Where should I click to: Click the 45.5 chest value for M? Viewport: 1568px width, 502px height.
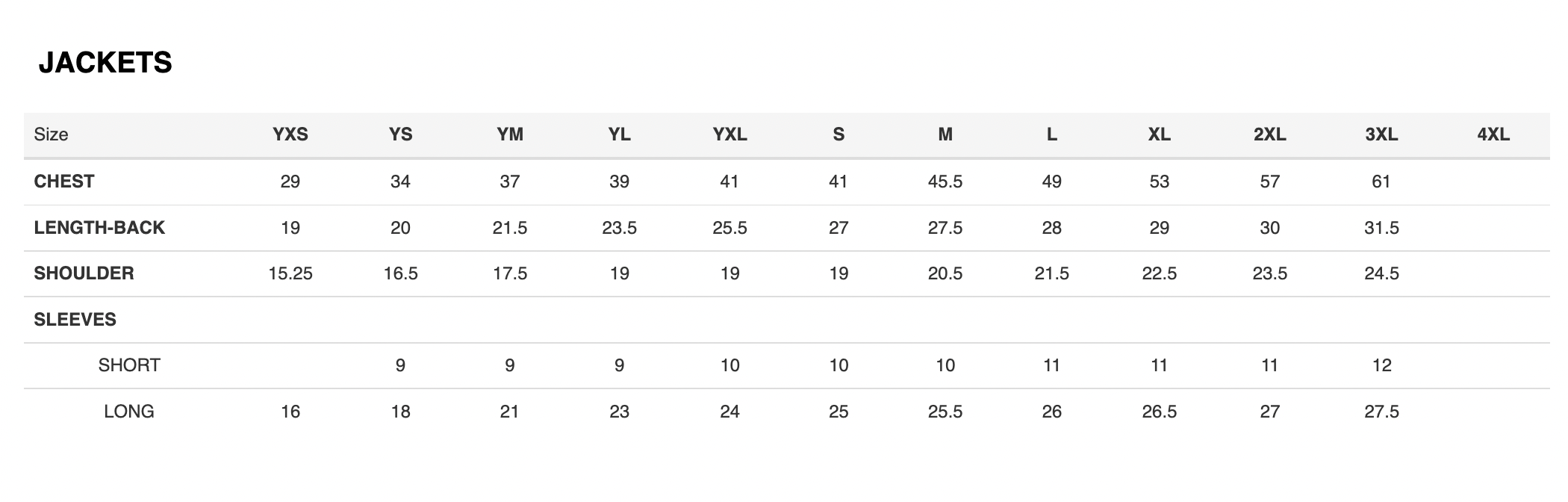[x=945, y=182]
